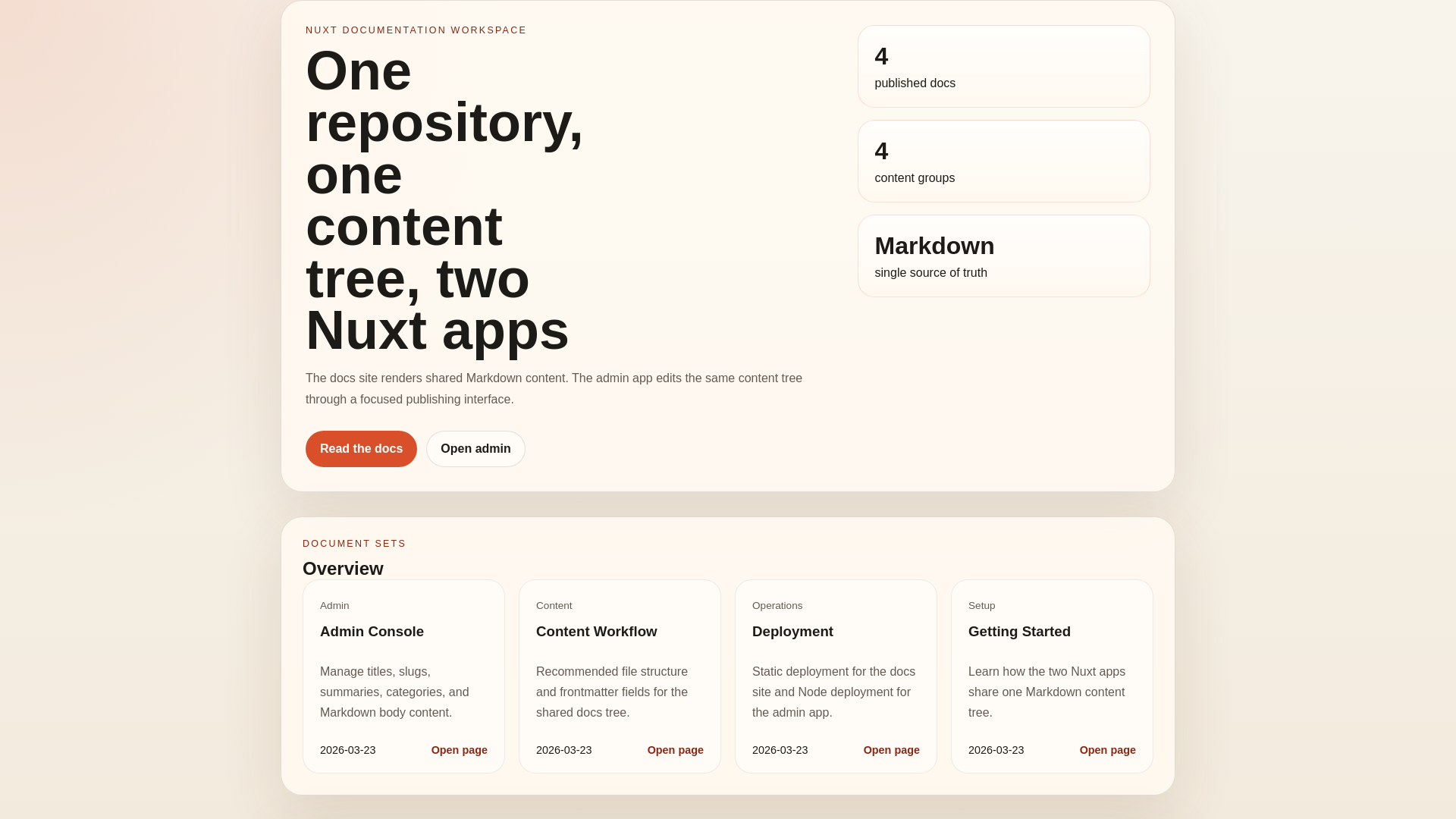This screenshot has height=819, width=1456.
Task: Click the Admin category label above Admin Console
Action: coord(334,606)
